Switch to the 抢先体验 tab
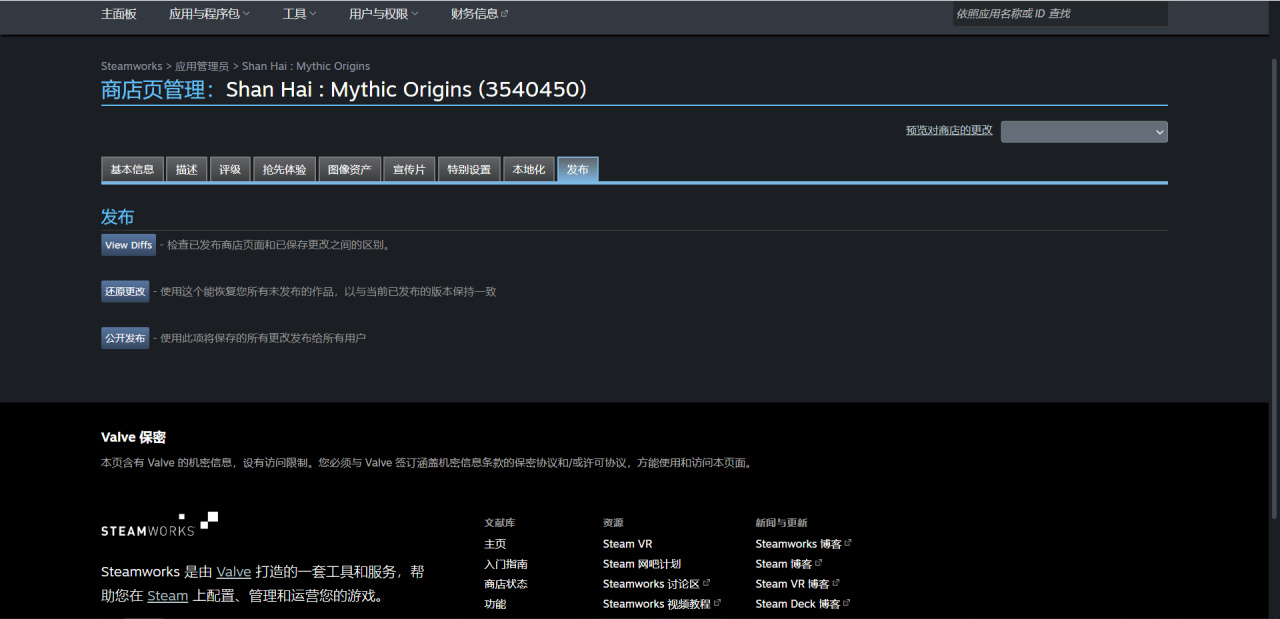1280x619 pixels. click(284, 170)
